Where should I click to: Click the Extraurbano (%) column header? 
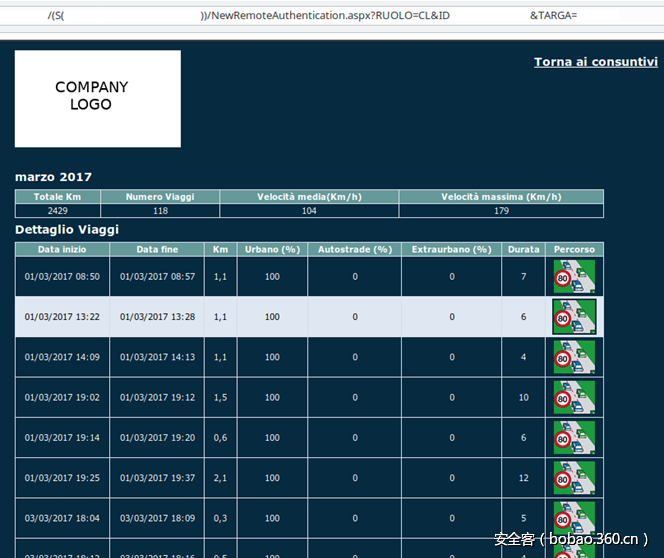pos(451,249)
